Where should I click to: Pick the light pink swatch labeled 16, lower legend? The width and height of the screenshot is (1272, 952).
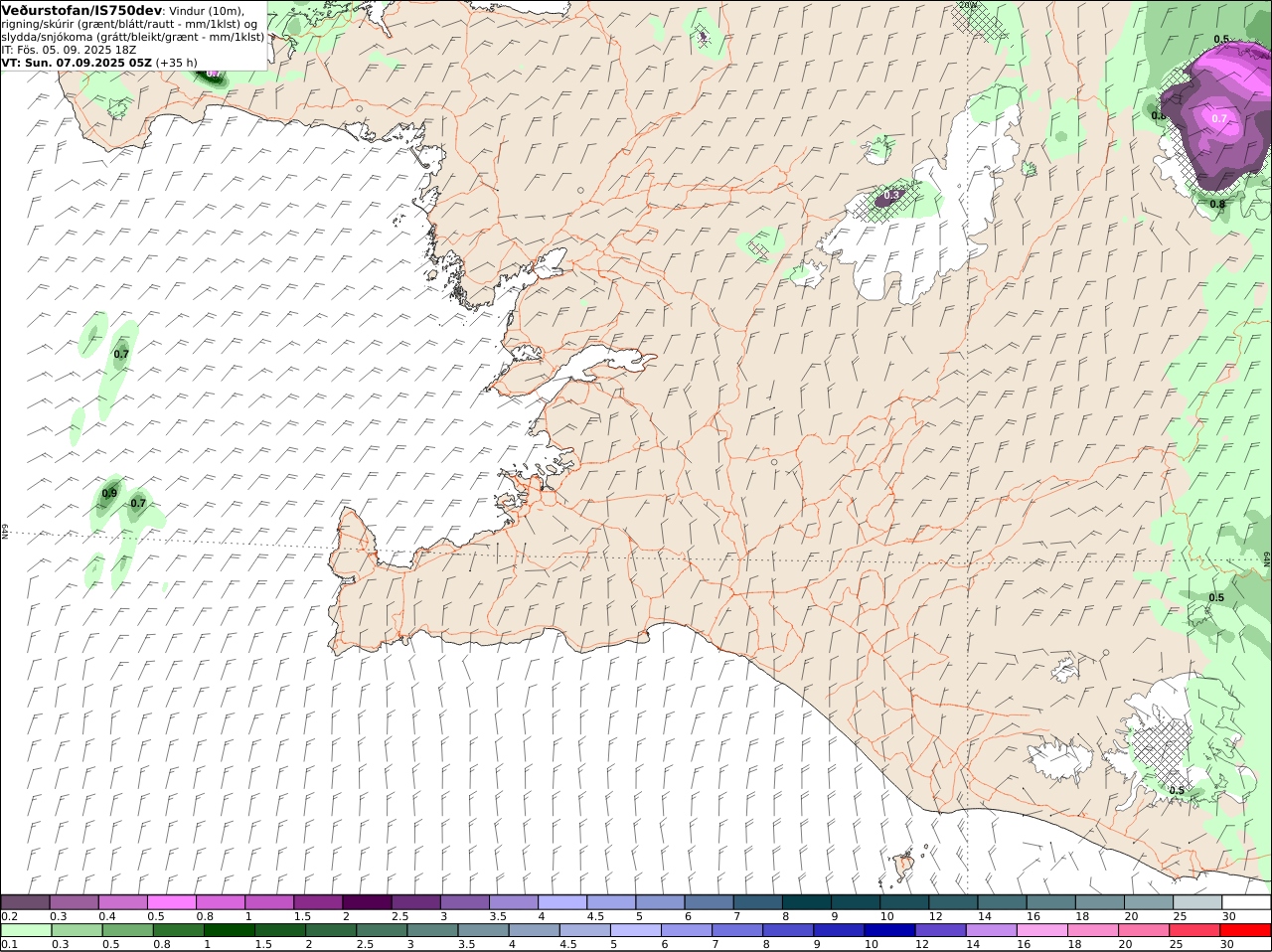click(1042, 930)
